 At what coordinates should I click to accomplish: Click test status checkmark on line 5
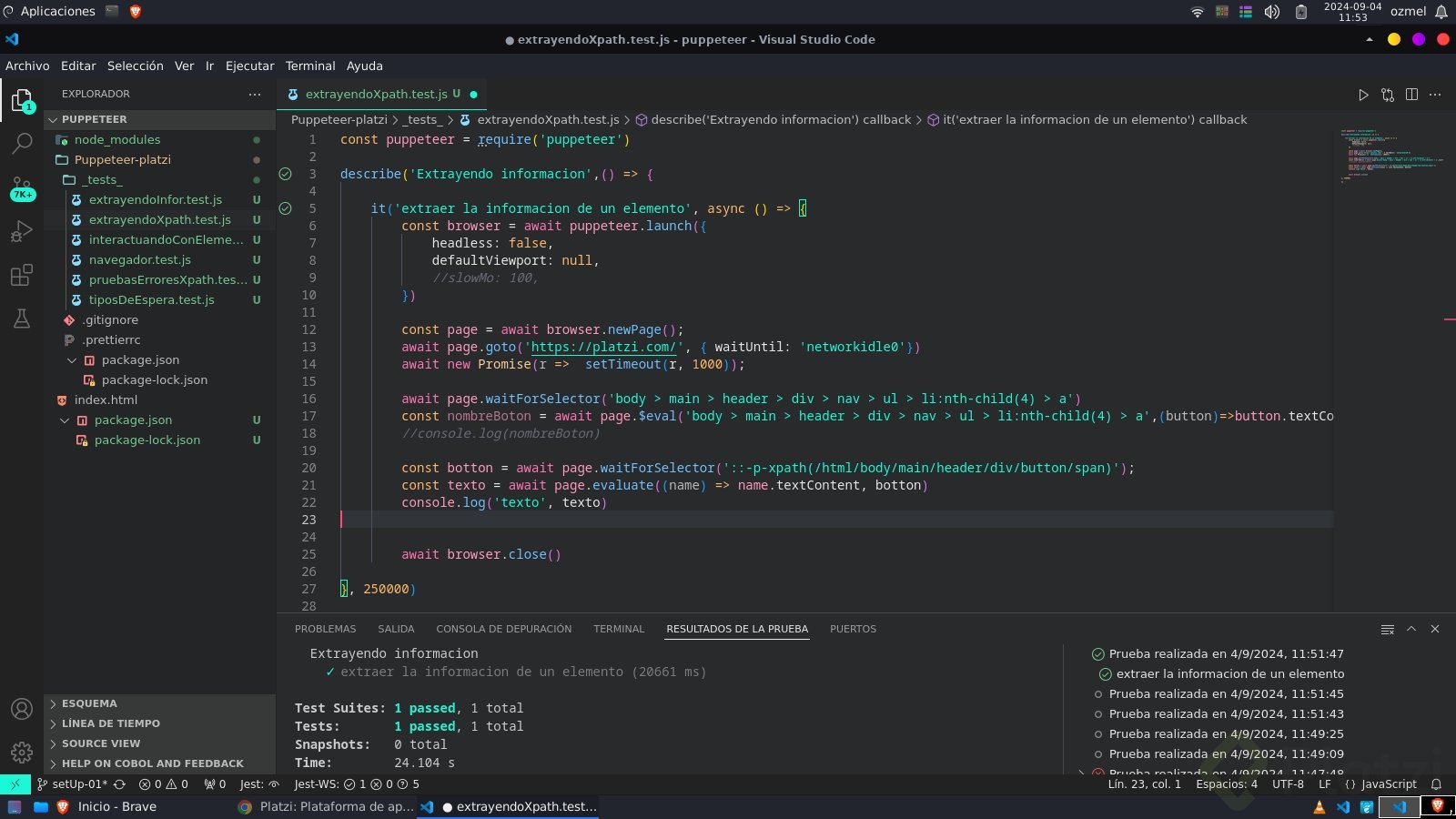point(286,208)
